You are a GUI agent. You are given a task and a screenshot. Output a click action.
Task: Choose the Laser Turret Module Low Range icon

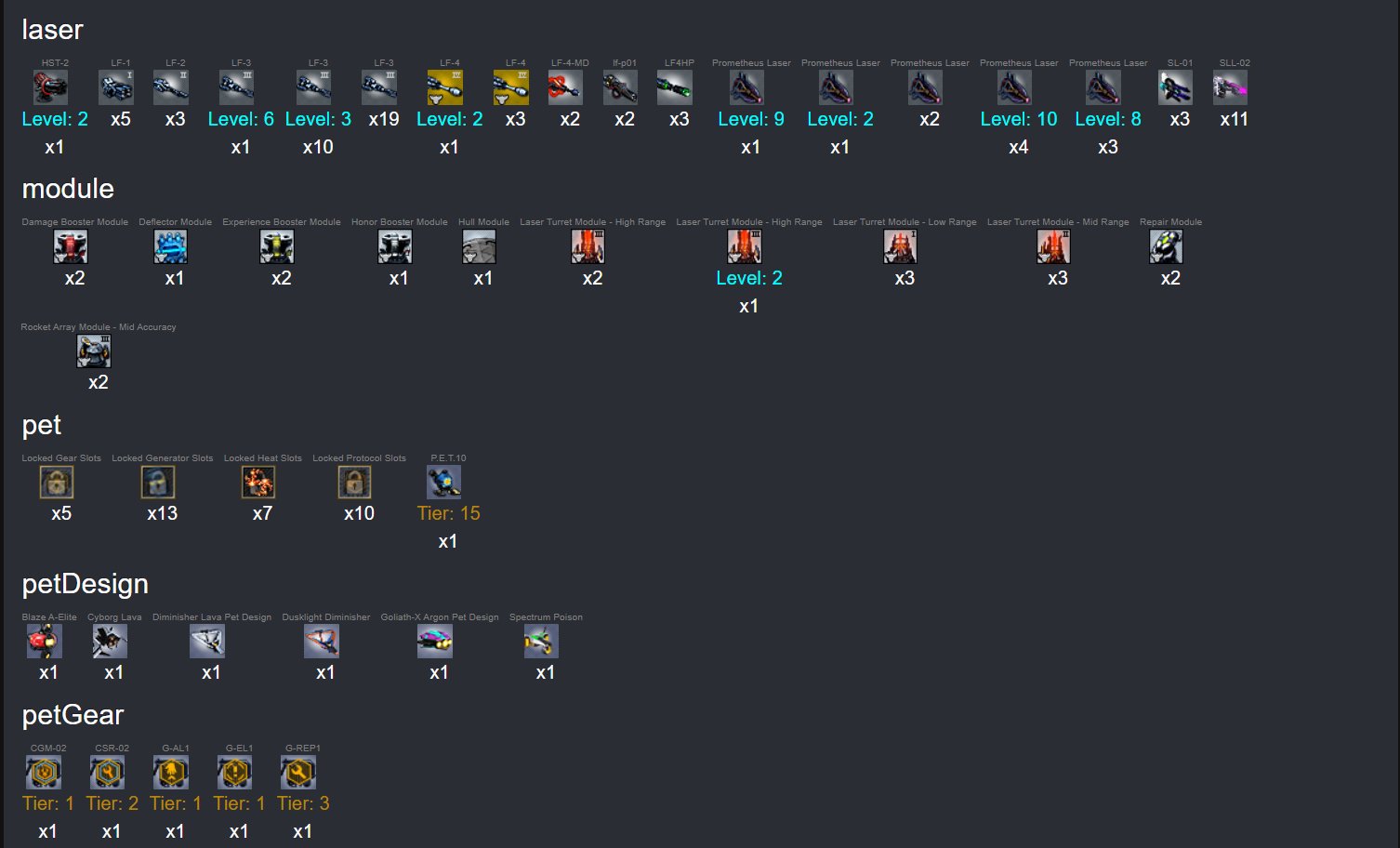tap(901, 246)
